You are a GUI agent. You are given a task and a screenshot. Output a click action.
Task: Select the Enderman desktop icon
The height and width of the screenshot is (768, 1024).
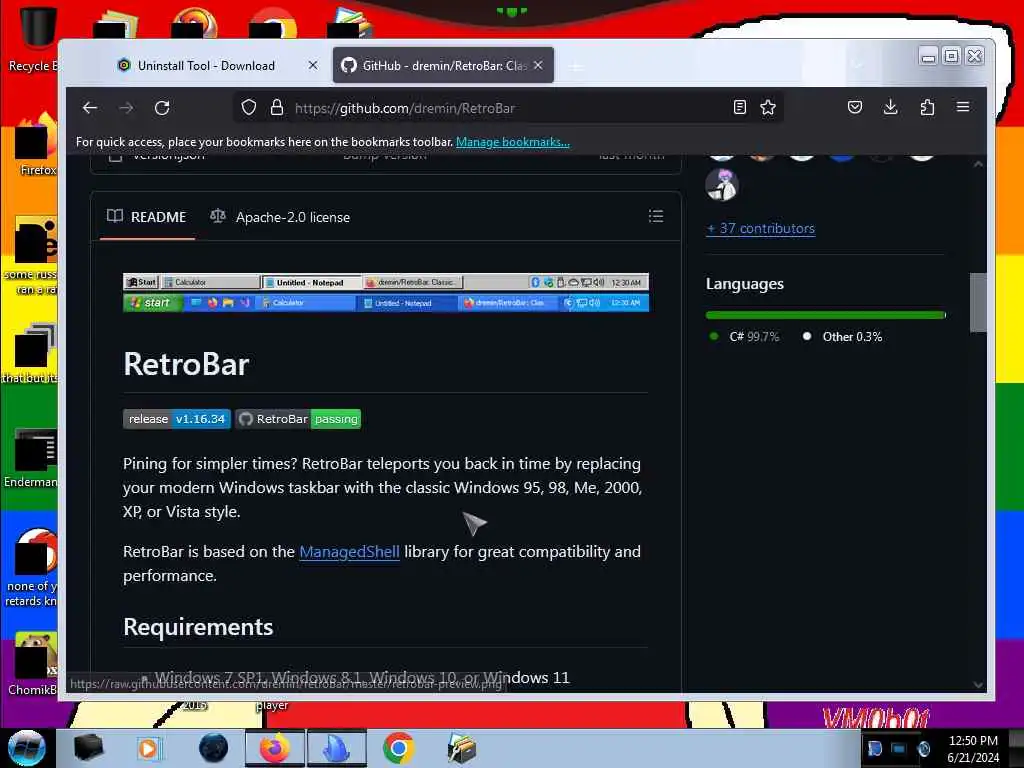coord(31,457)
